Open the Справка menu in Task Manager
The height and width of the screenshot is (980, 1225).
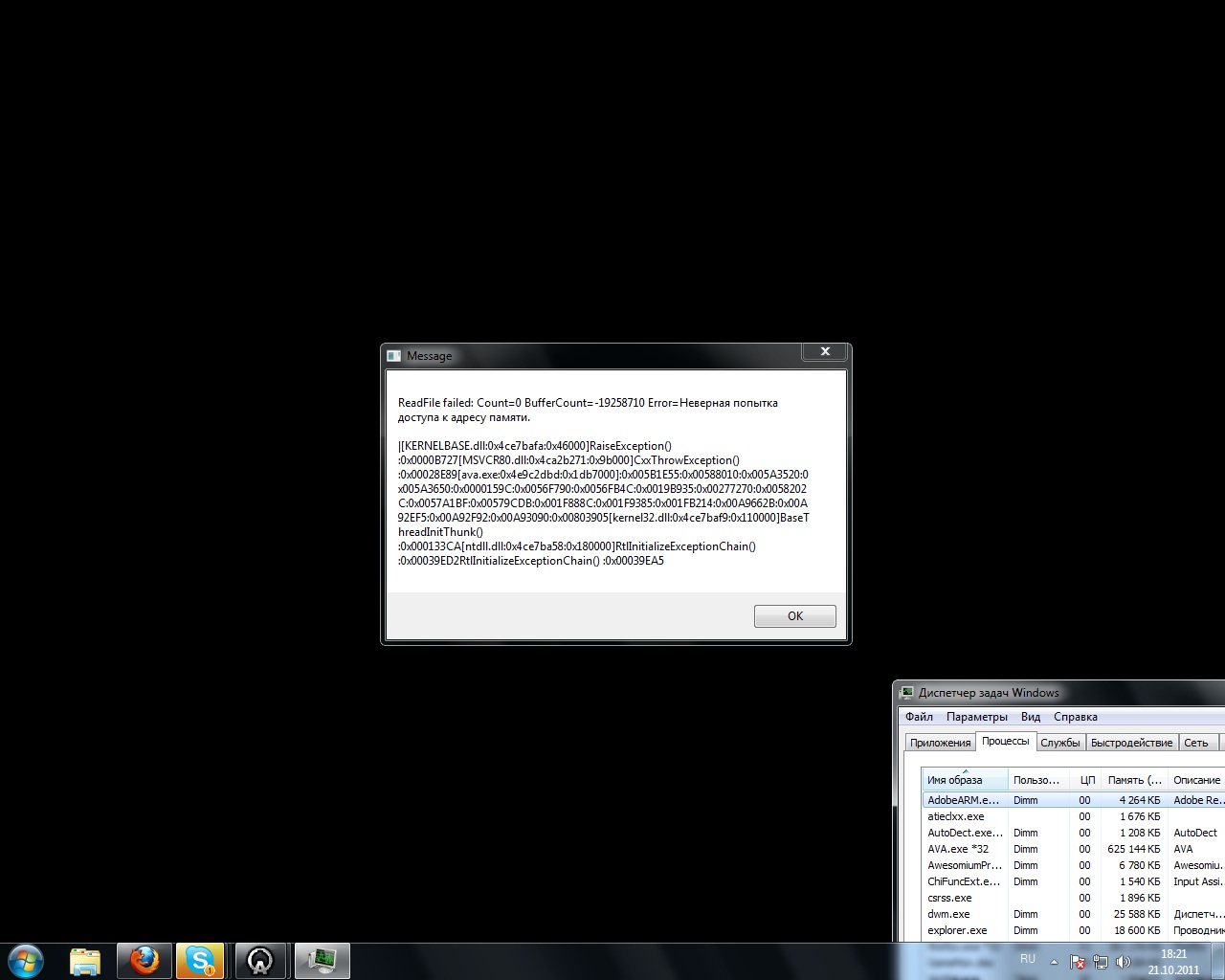pyautogui.click(x=1076, y=717)
